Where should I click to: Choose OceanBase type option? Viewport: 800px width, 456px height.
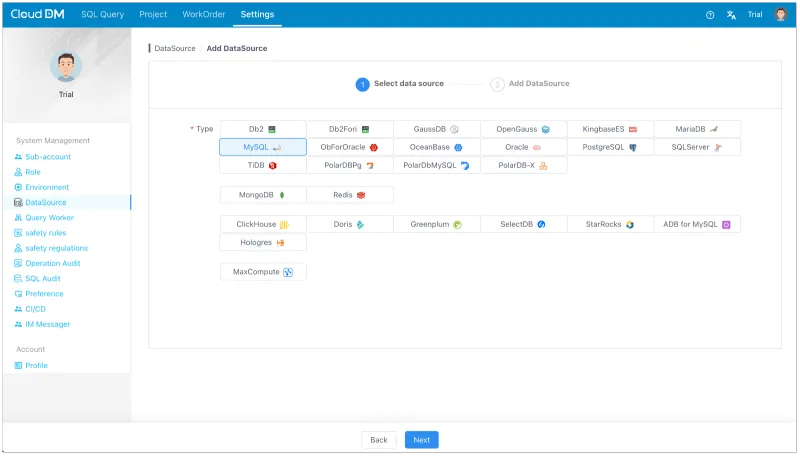coord(437,147)
